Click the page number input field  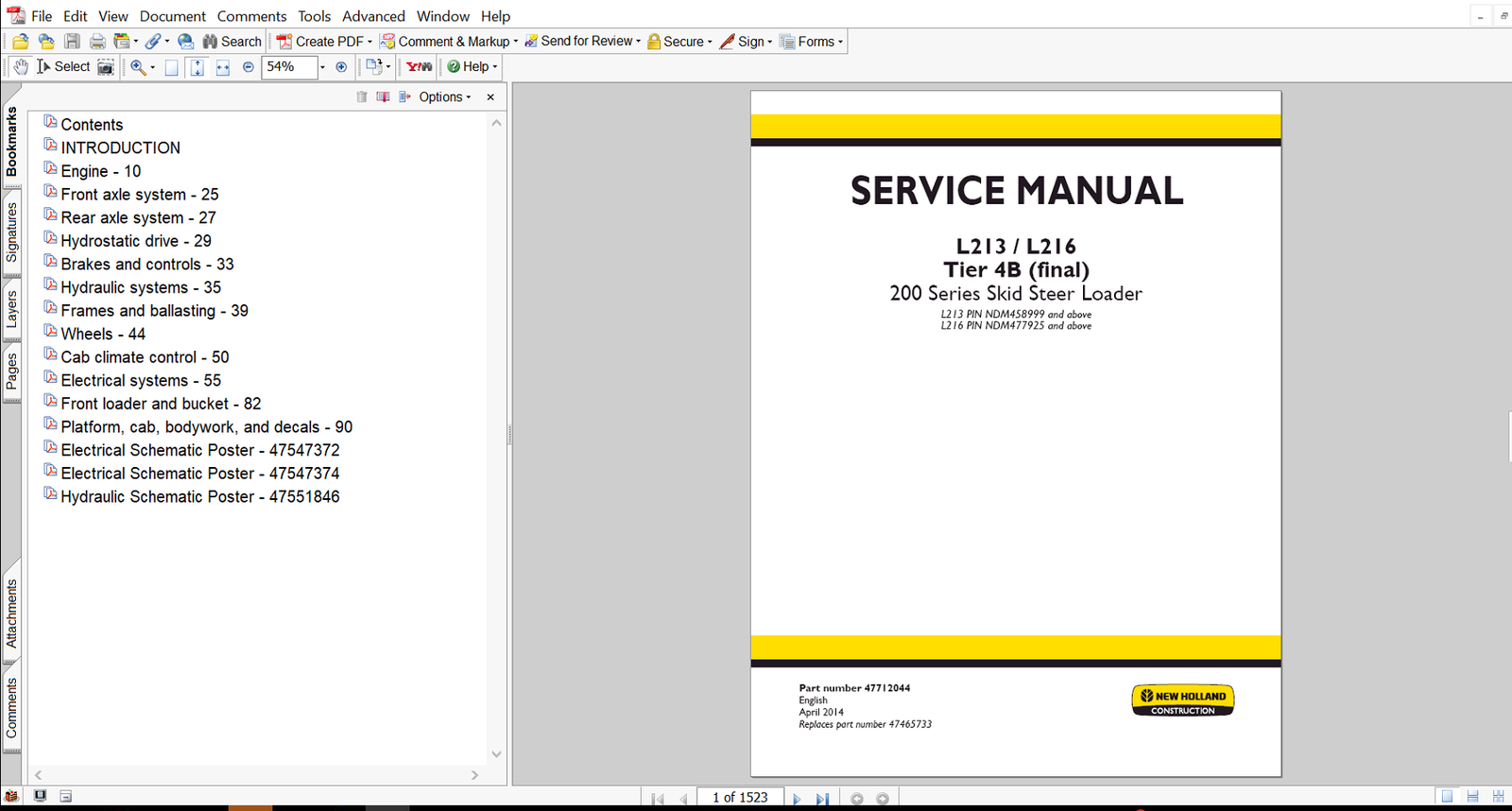click(x=740, y=798)
